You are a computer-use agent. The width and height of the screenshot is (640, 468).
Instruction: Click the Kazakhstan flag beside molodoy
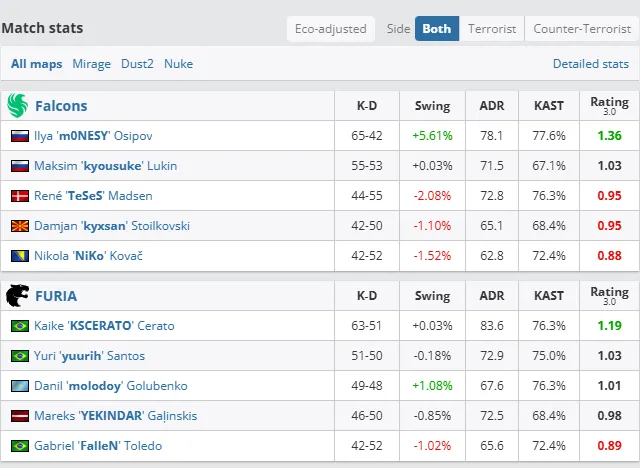click(20, 386)
